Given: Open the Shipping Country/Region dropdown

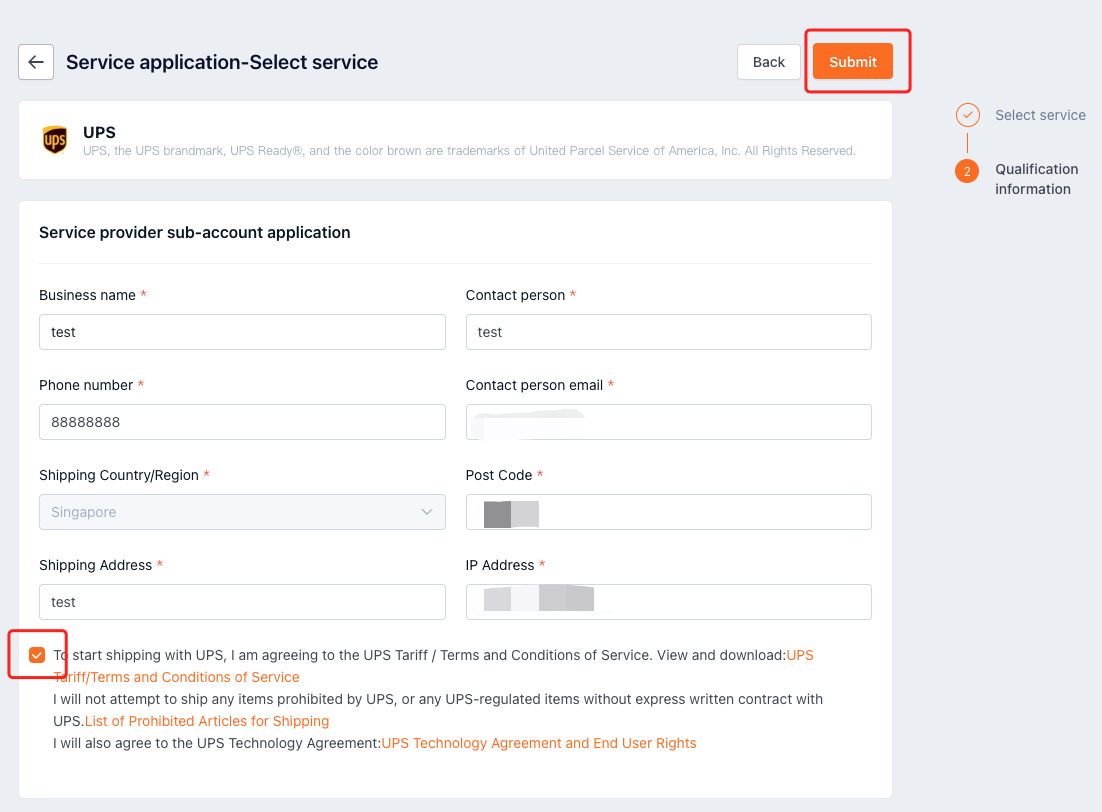Looking at the screenshot, I should click(x=242, y=511).
